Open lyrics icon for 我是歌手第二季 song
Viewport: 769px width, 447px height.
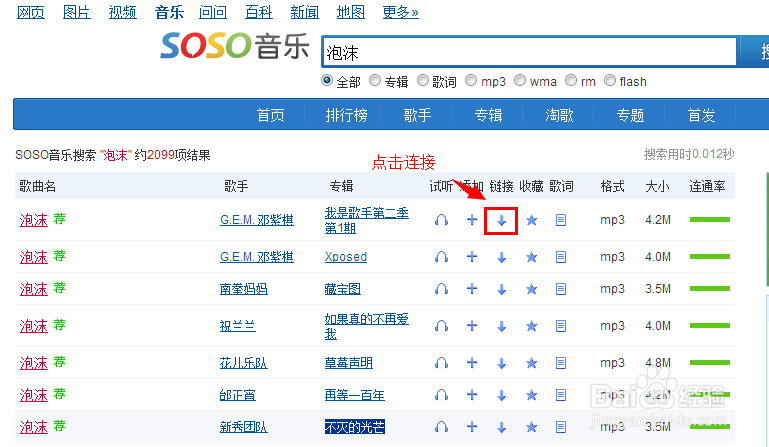tap(561, 220)
